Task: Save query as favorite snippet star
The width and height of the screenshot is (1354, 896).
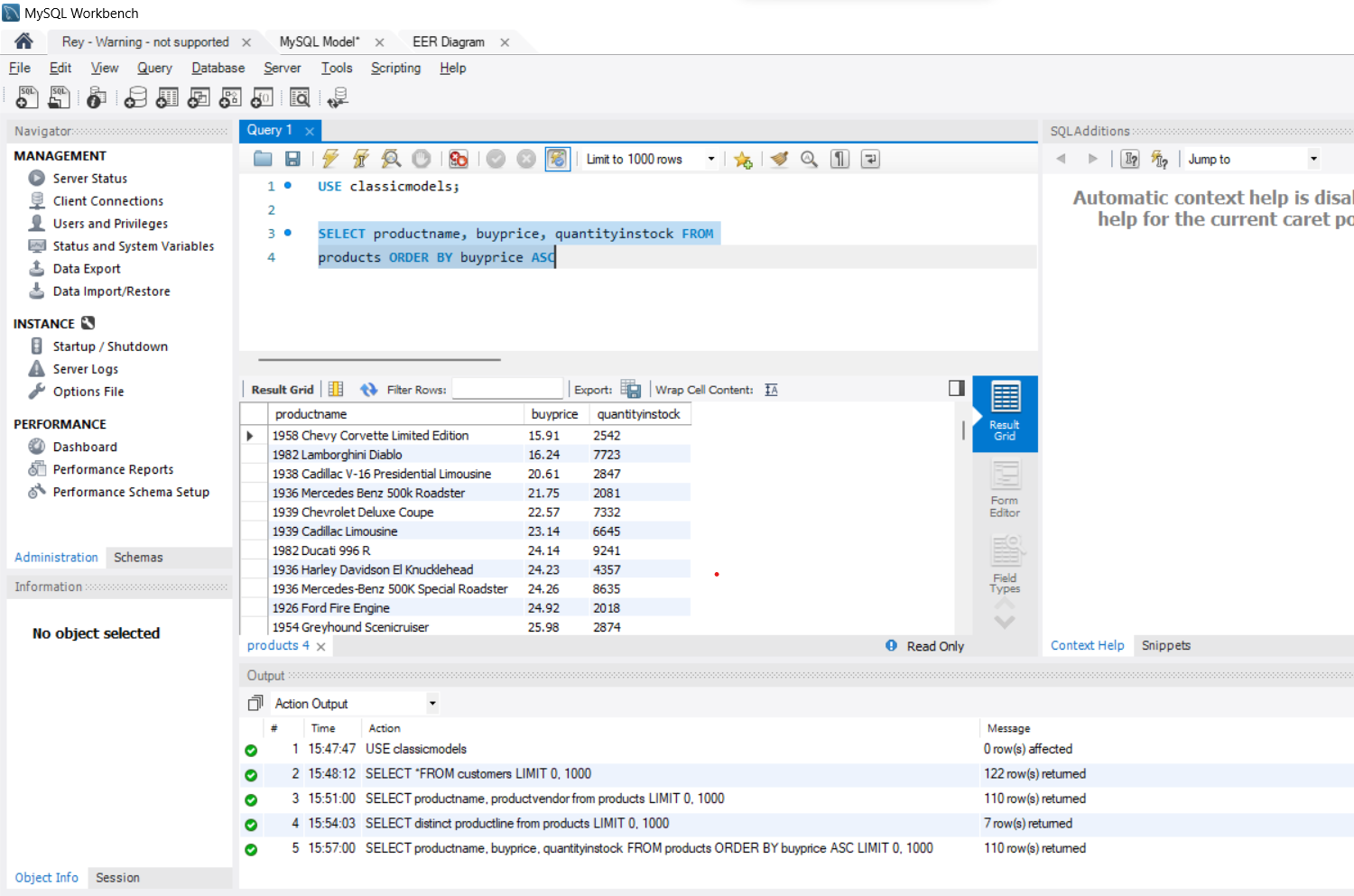Action: click(743, 160)
